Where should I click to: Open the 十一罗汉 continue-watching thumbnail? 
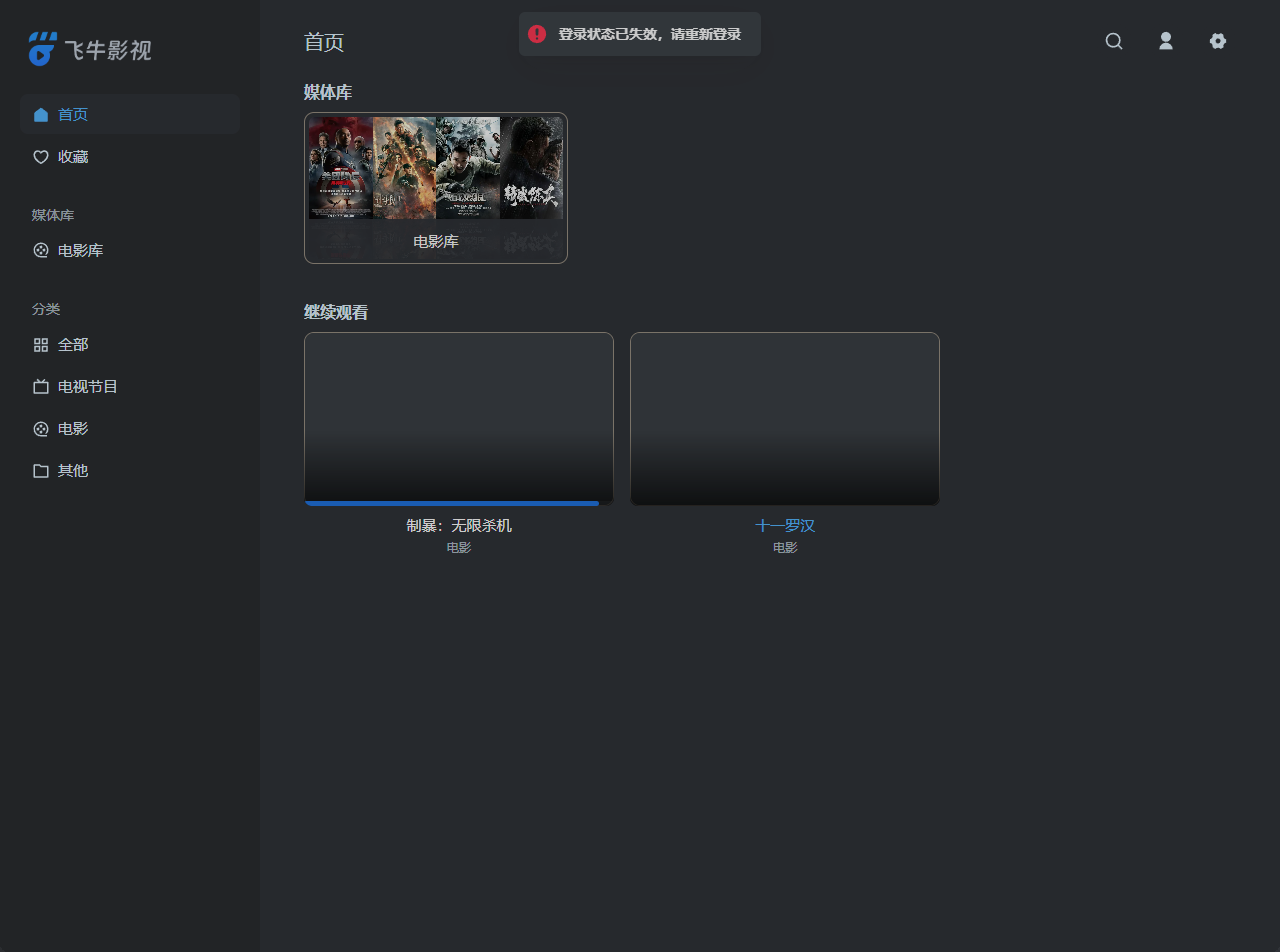pos(785,419)
